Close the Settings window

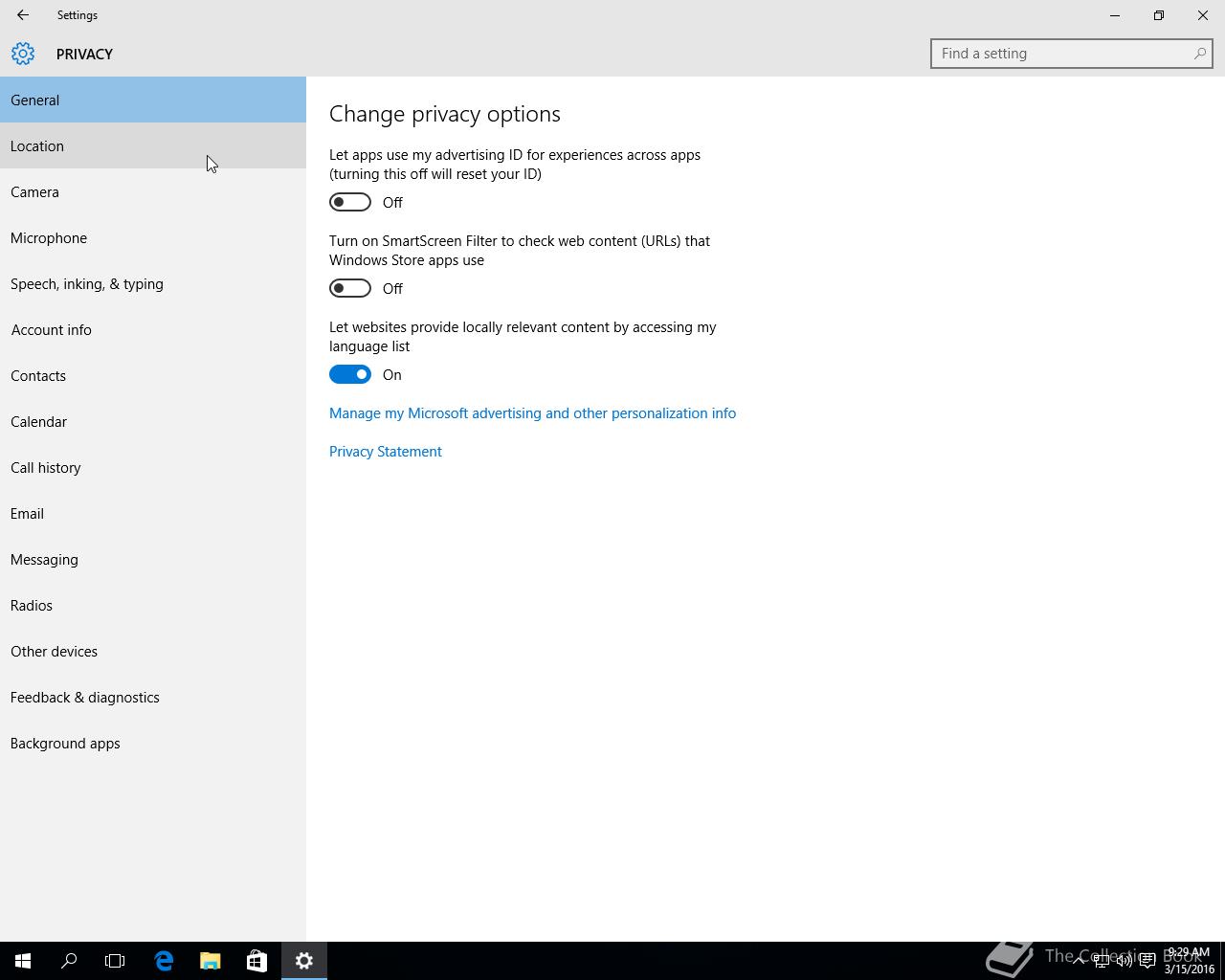click(x=1203, y=15)
